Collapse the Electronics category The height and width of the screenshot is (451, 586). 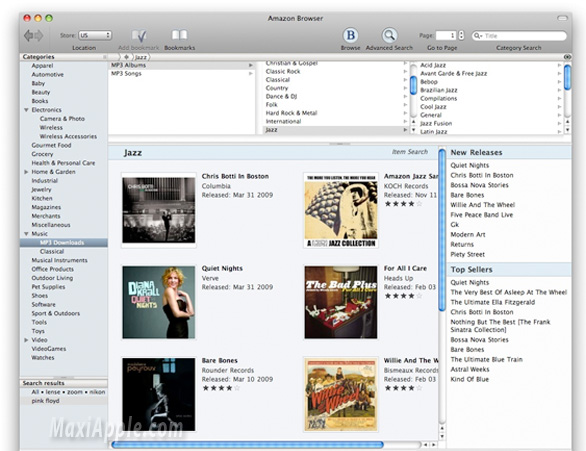26,110
